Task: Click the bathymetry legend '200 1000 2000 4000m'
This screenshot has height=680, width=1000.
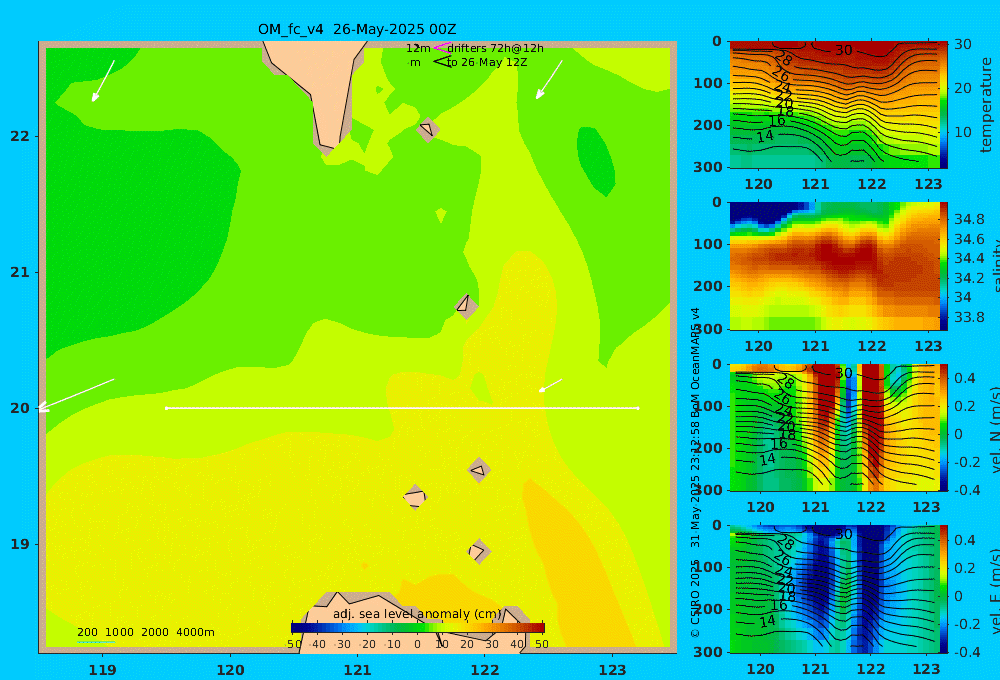Action: click(145, 632)
